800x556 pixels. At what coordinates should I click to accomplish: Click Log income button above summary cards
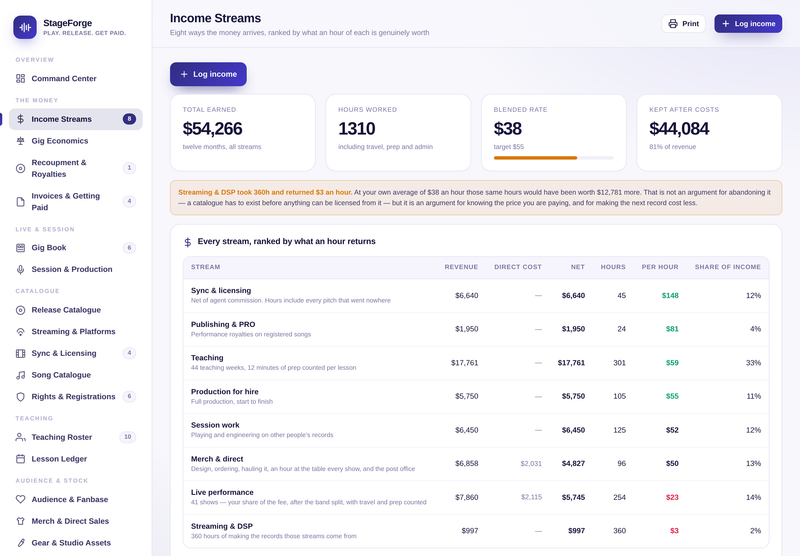click(208, 74)
